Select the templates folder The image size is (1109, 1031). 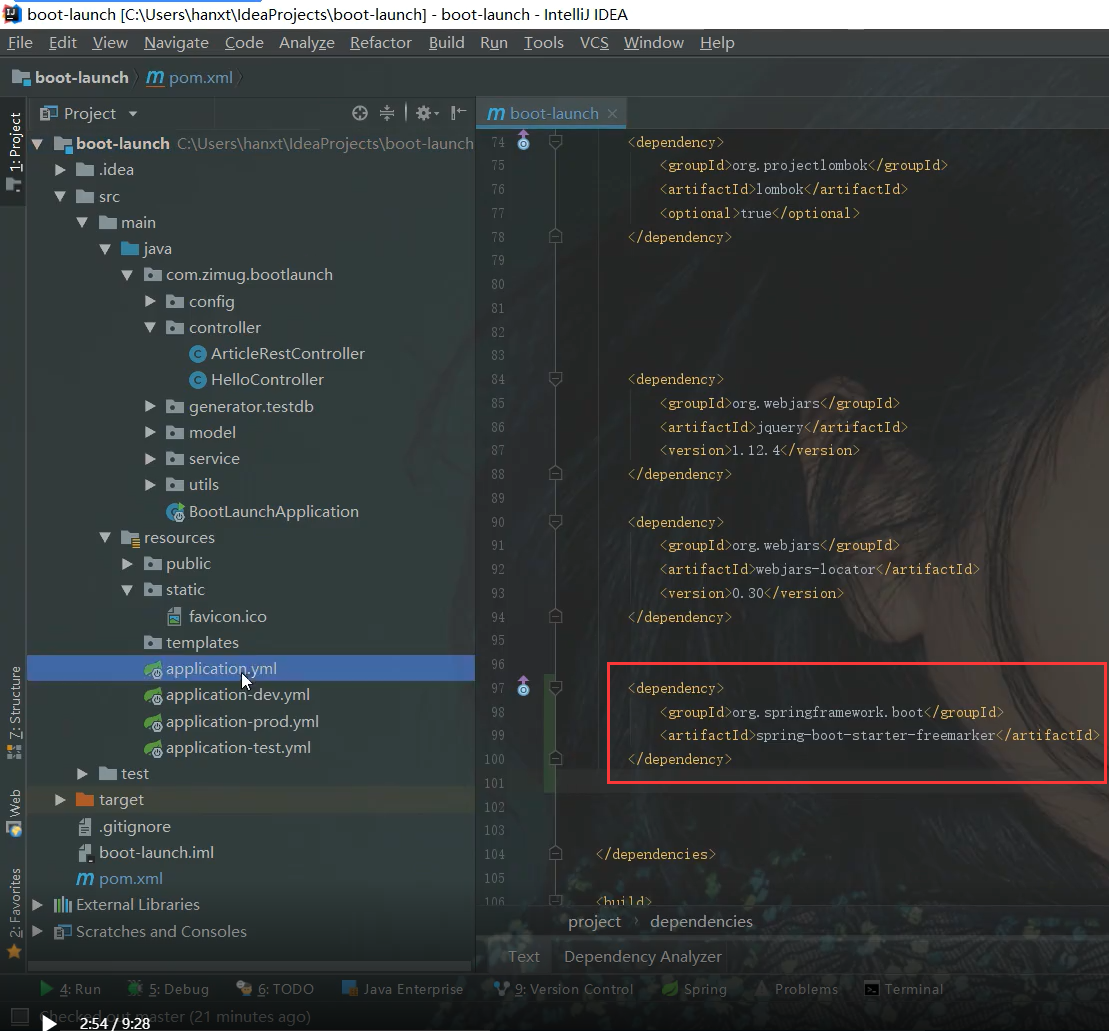click(x=191, y=643)
